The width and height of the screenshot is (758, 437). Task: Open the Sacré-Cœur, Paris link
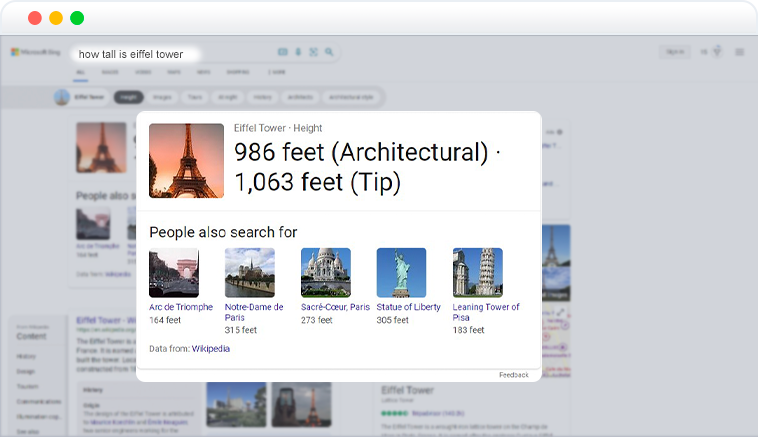coord(335,307)
